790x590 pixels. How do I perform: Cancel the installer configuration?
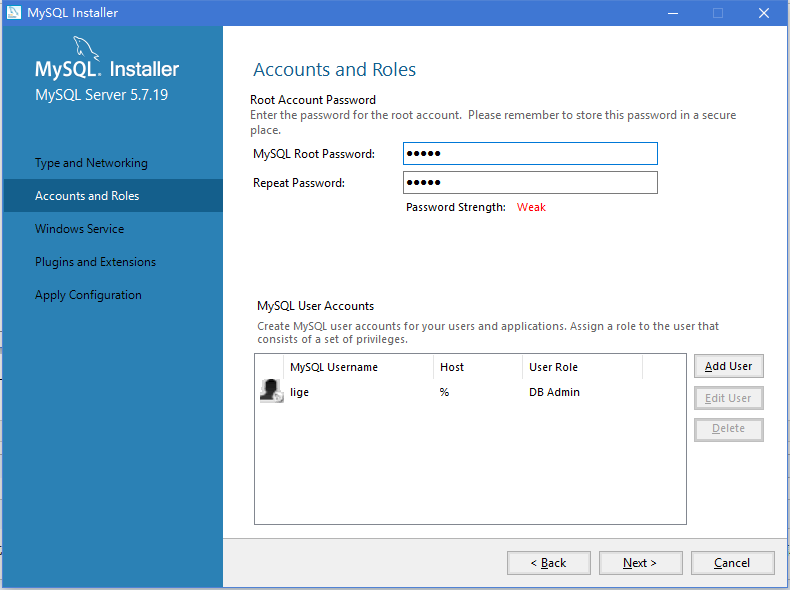733,563
